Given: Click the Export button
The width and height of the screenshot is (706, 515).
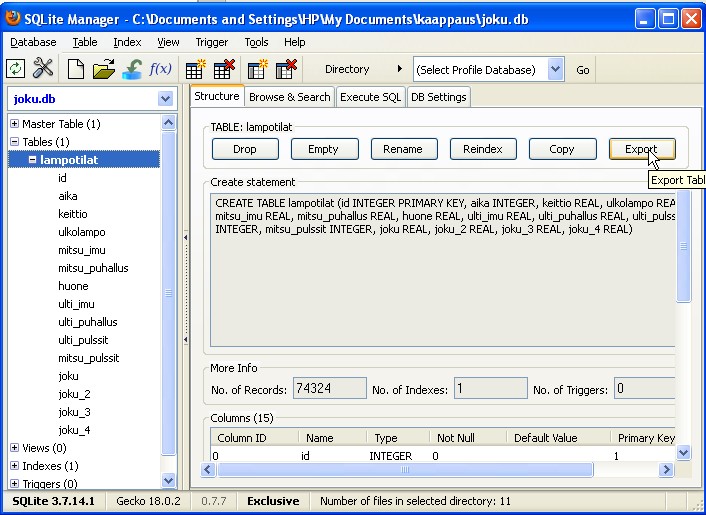Looking at the screenshot, I should click(x=642, y=149).
